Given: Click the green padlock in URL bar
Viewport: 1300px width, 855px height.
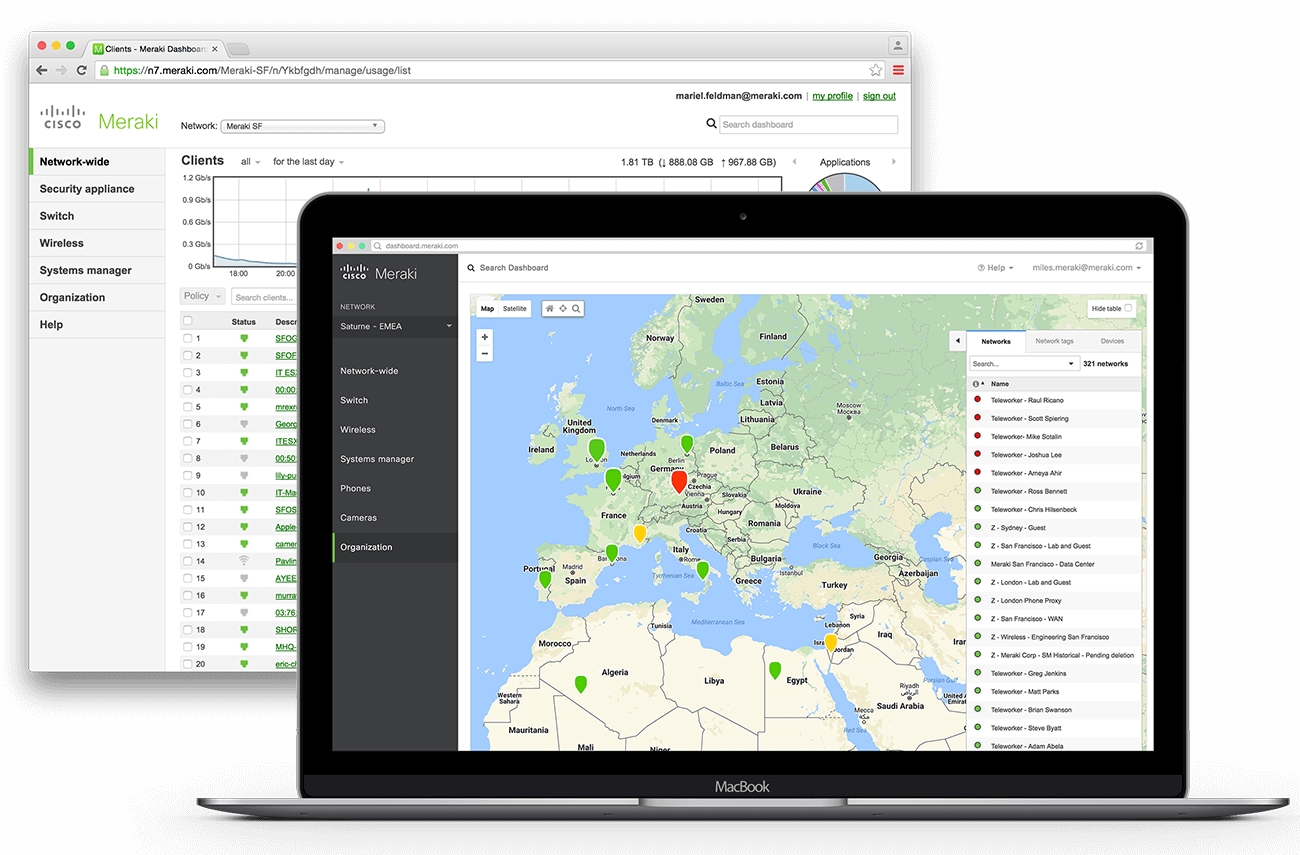Looking at the screenshot, I should tap(105, 70).
